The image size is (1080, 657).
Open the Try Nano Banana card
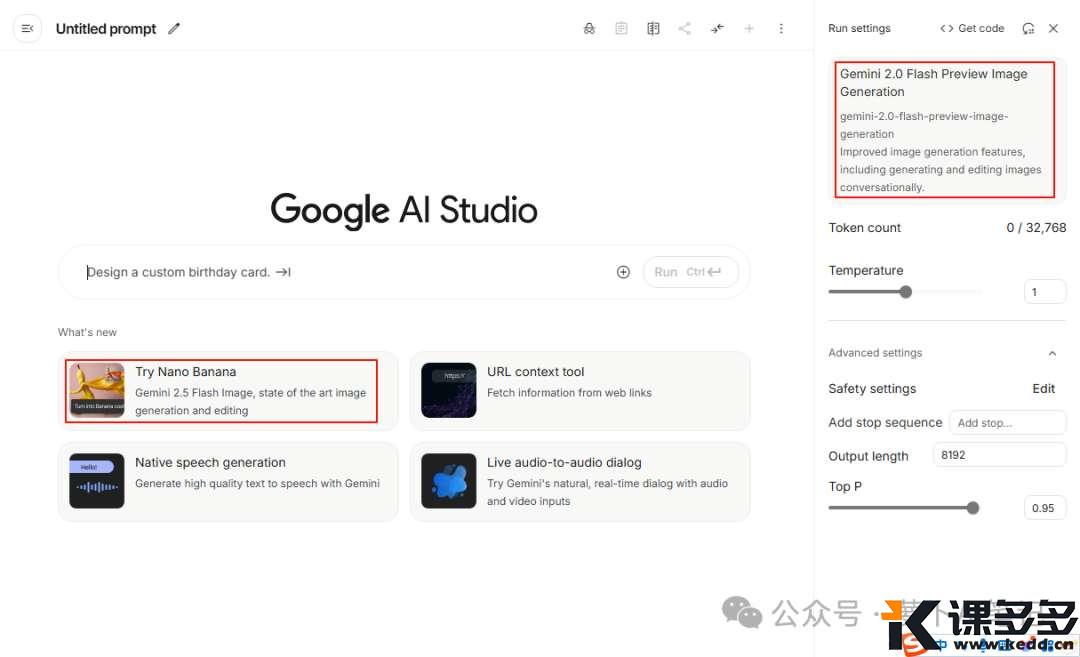tap(222, 391)
